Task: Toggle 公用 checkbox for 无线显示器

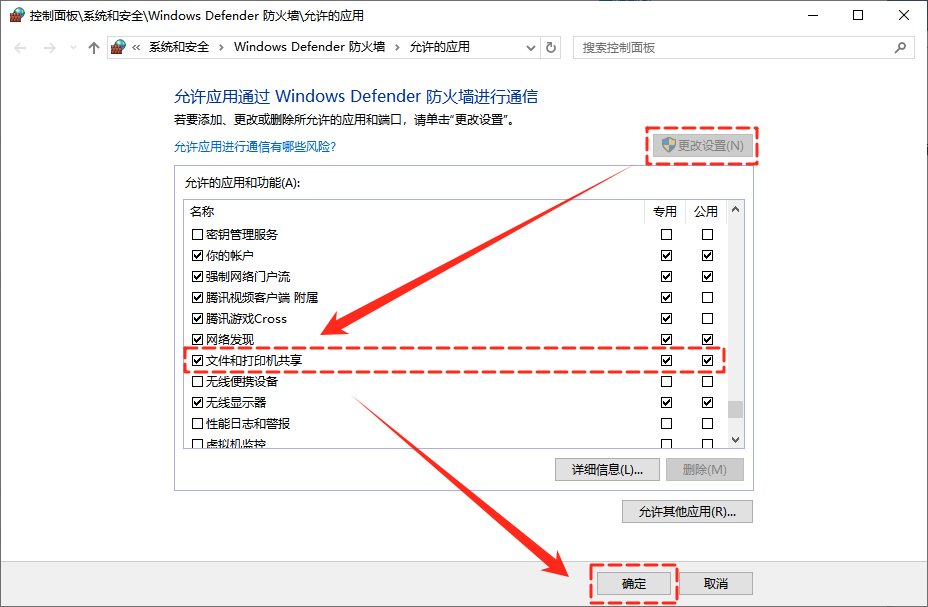Action: point(707,403)
